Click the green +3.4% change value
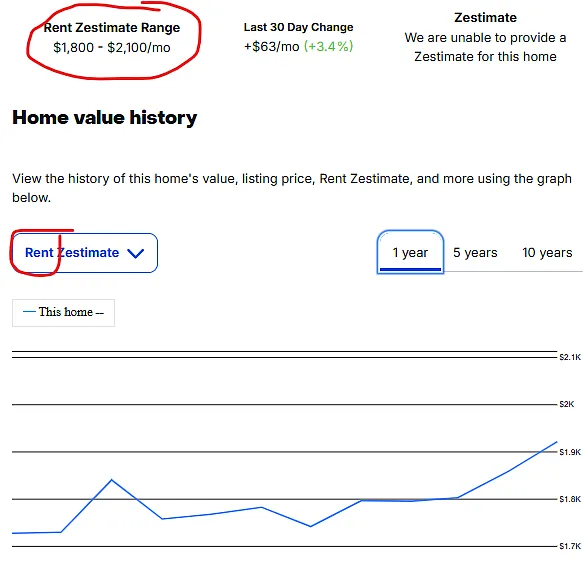The image size is (583, 576). click(x=328, y=46)
